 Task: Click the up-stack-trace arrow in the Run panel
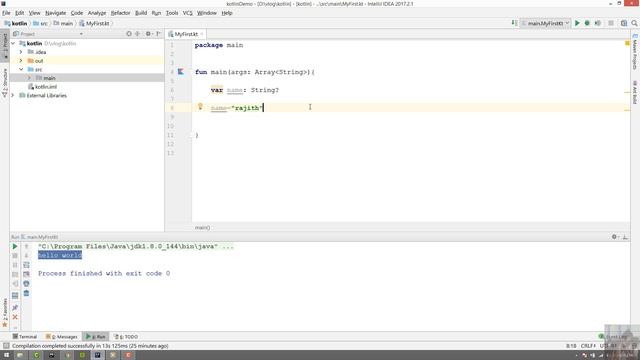click(x=27, y=247)
